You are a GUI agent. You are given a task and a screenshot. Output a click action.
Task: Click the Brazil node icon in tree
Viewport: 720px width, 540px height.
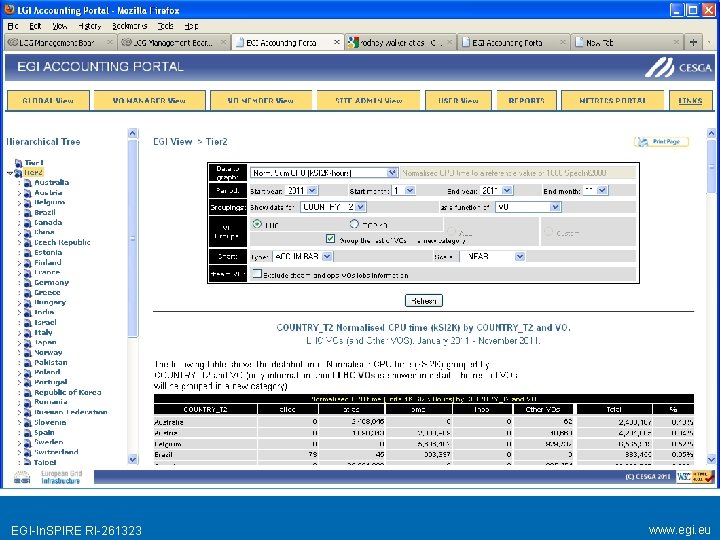pos(28,213)
